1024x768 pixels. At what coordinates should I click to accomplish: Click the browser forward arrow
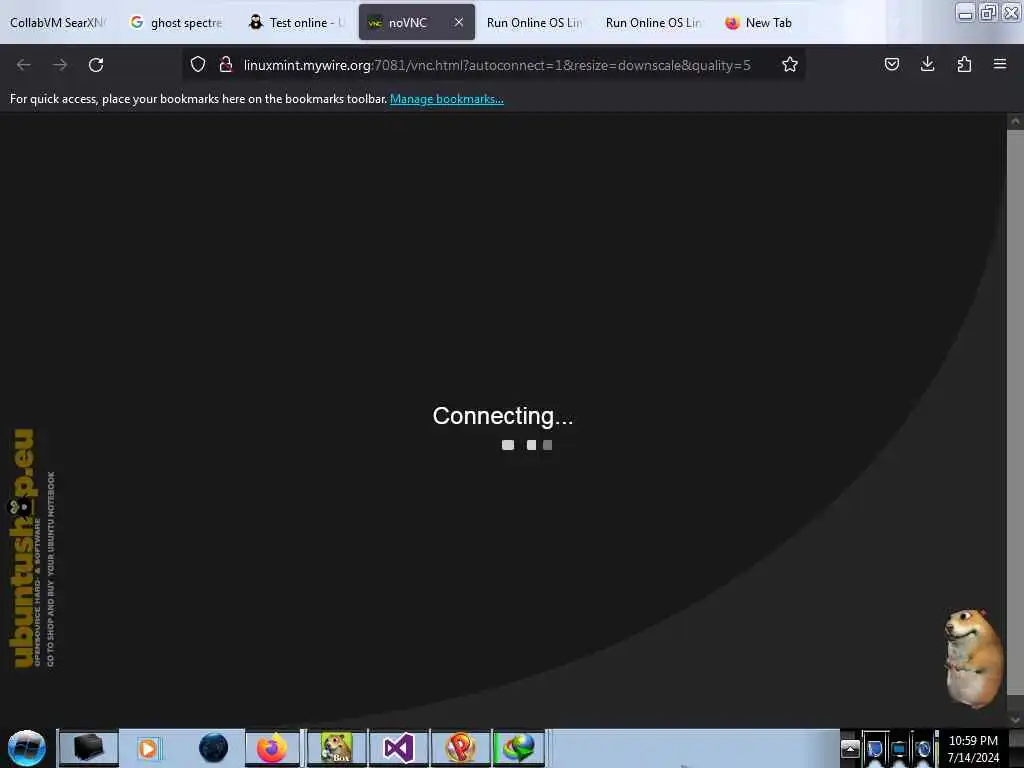pos(60,65)
